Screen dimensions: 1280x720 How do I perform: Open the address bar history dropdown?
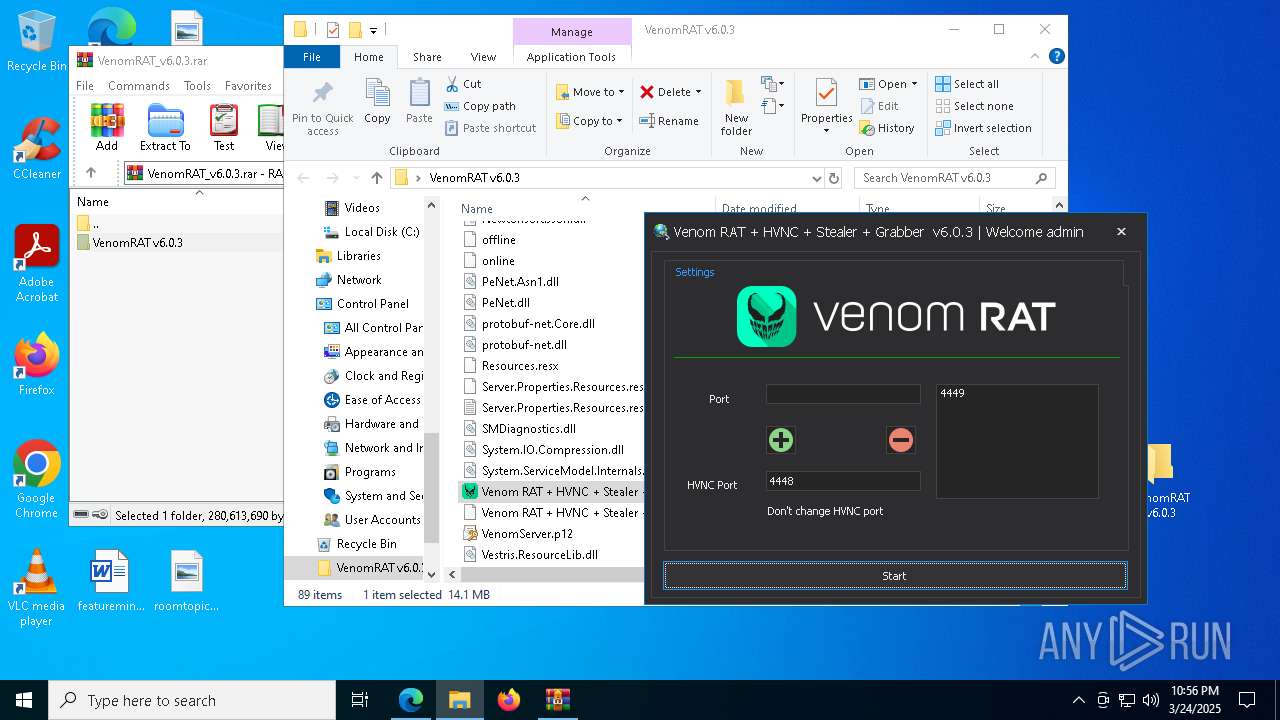click(x=817, y=178)
